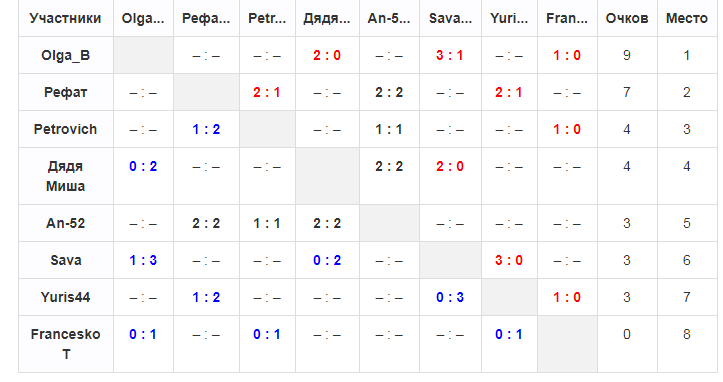Click the Участники column header
The height and width of the screenshot is (382, 723).
[65, 18]
